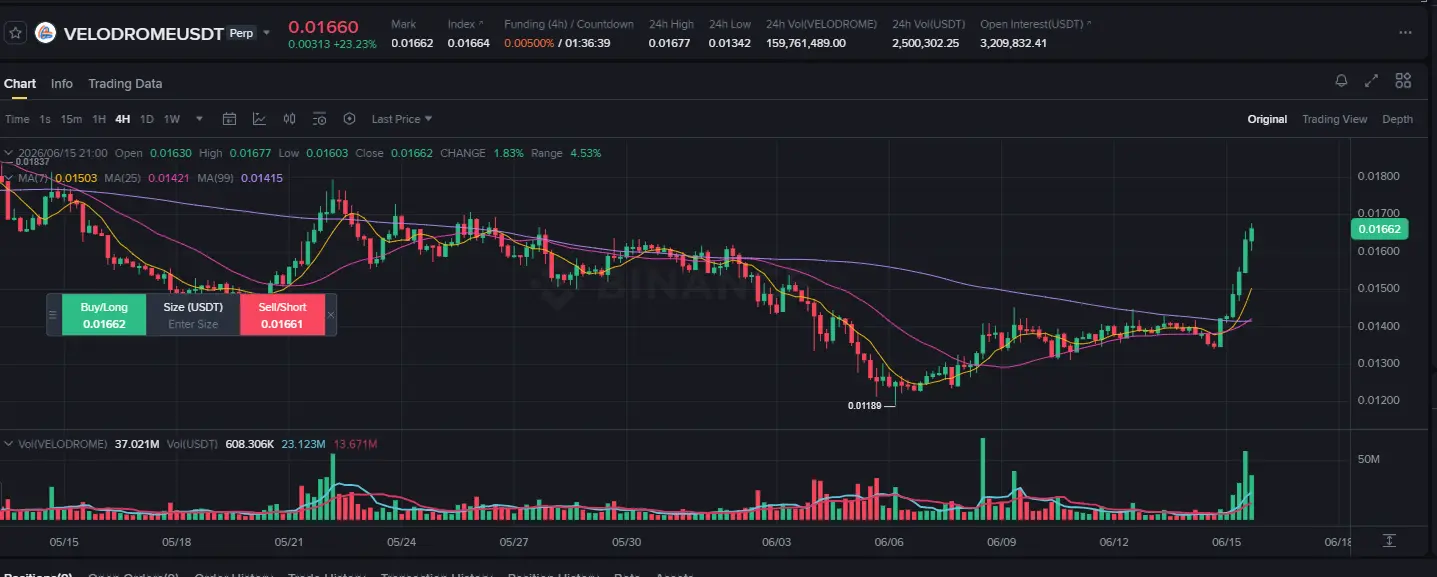Image resolution: width=1437 pixels, height=577 pixels.
Task: Grab the quick order panel drag handle
Action: click(x=53, y=315)
